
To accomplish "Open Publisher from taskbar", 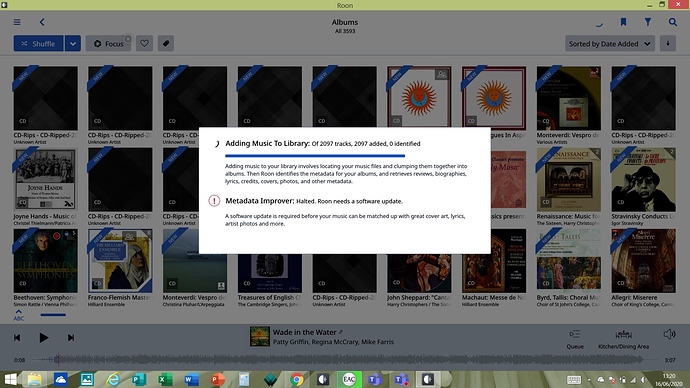I will coord(139,379).
